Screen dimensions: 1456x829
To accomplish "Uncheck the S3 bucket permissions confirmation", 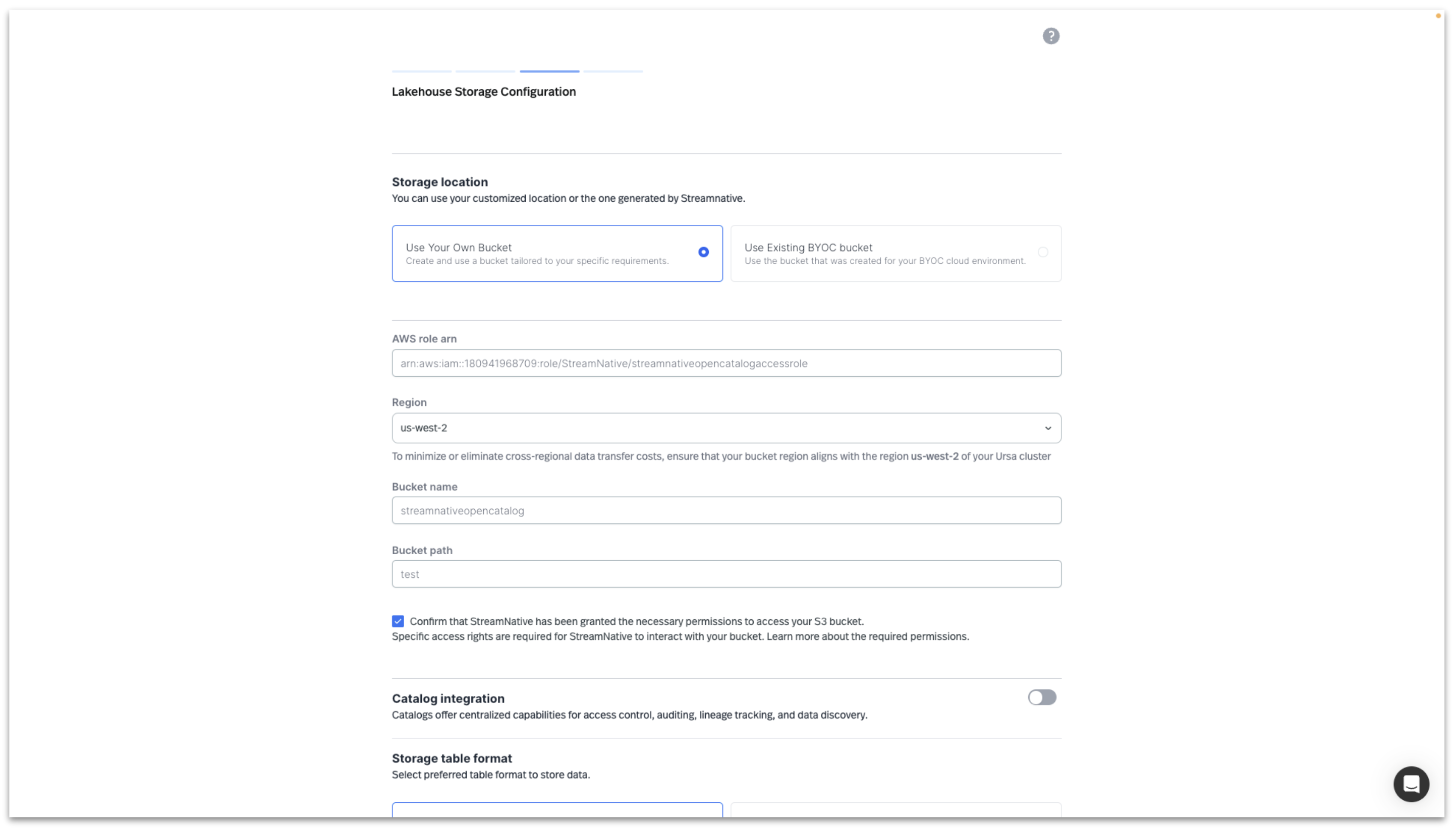I will point(398,621).
